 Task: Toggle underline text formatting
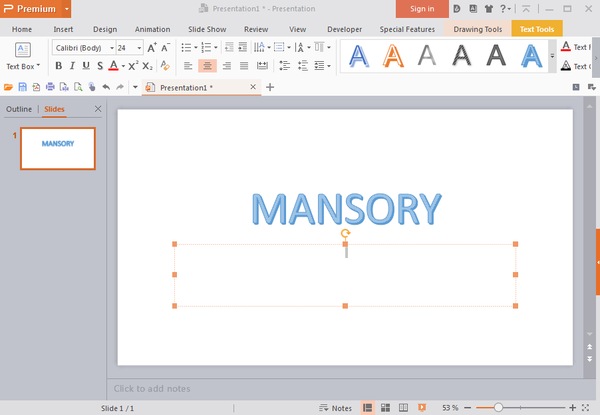coord(86,66)
